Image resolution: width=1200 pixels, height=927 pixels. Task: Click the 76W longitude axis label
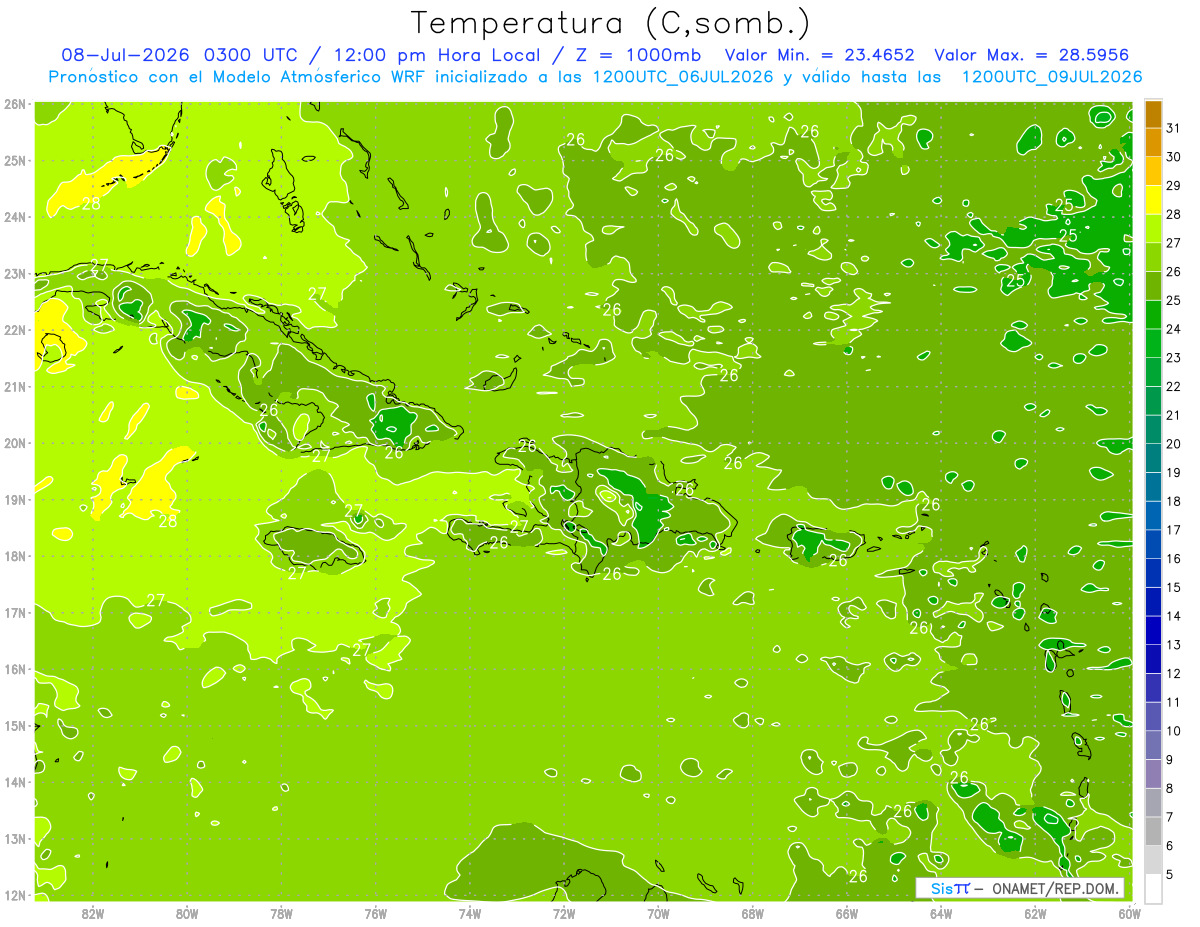click(375, 912)
